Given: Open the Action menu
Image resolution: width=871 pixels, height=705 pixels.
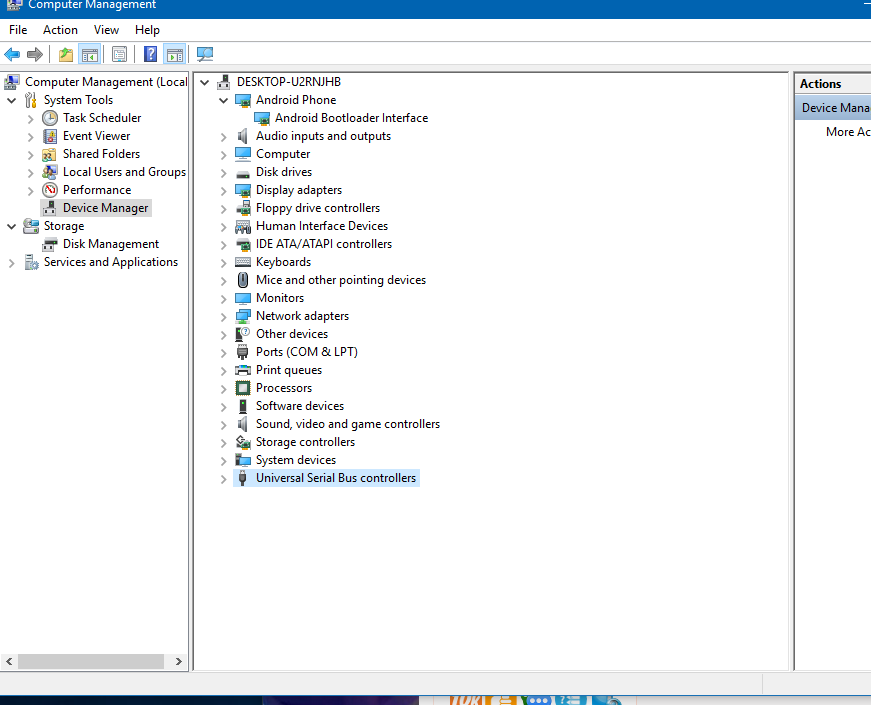Looking at the screenshot, I should pos(60,30).
